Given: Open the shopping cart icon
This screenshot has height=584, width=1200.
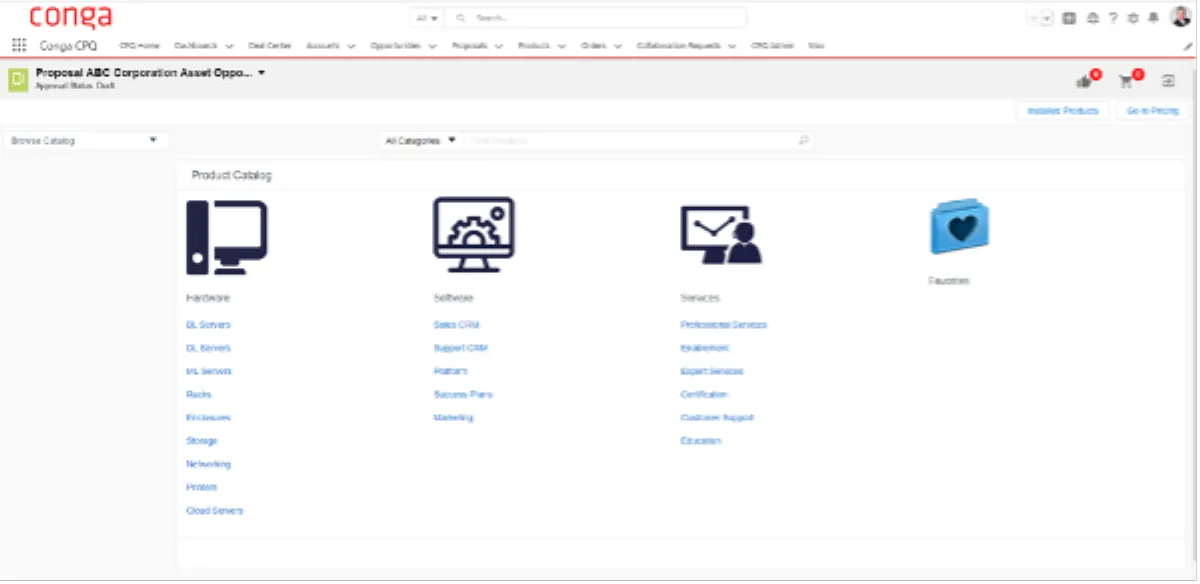Looking at the screenshot, I should [1126, 81].
